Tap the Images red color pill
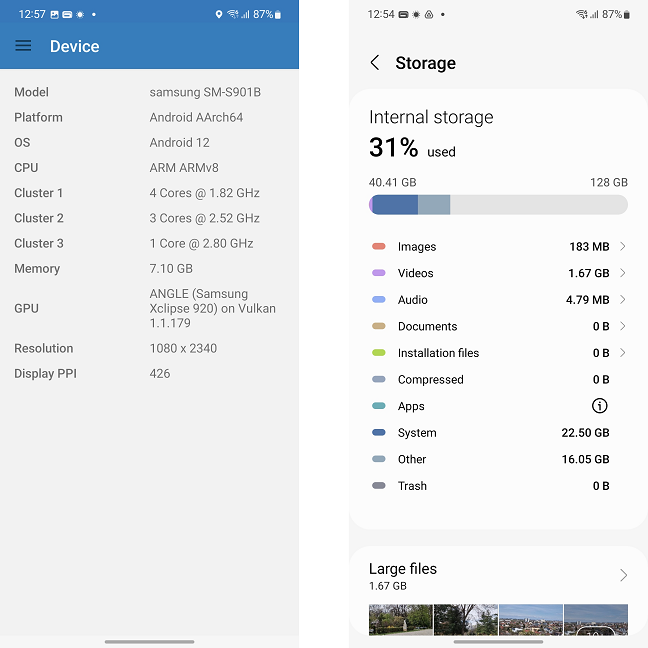 pos(379,247)
